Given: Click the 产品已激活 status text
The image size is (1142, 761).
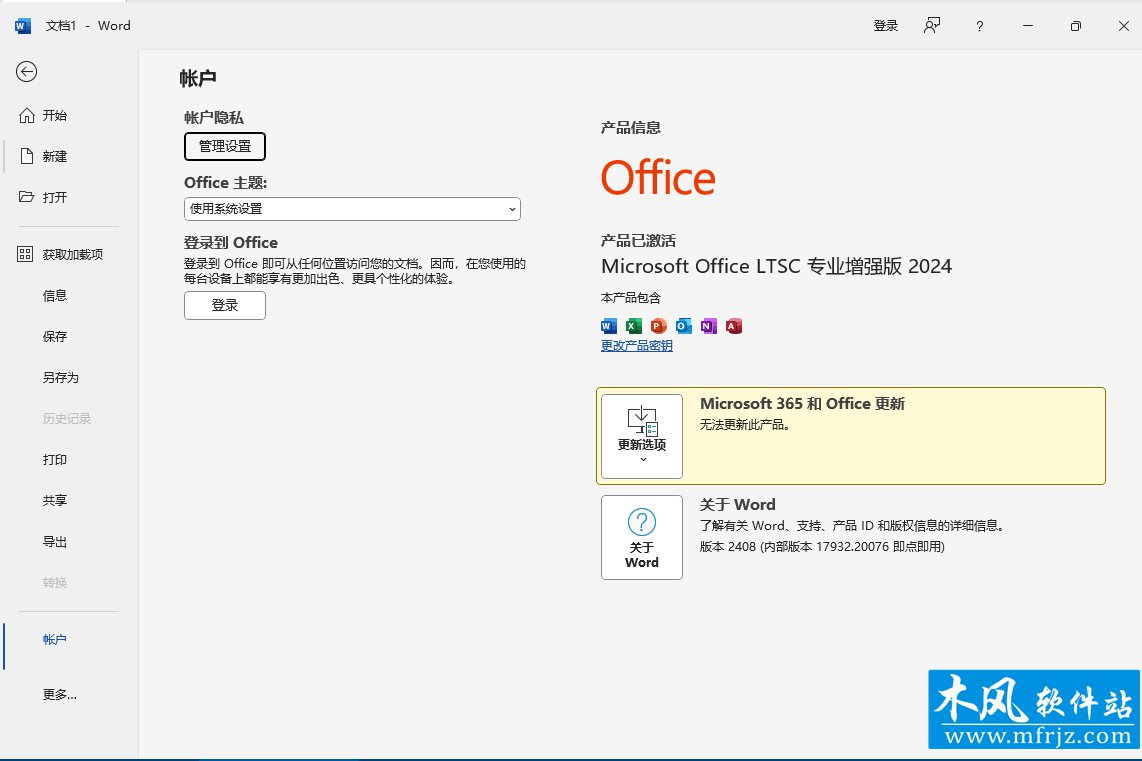Looking at the screenshot, I should tap(638, 241).
